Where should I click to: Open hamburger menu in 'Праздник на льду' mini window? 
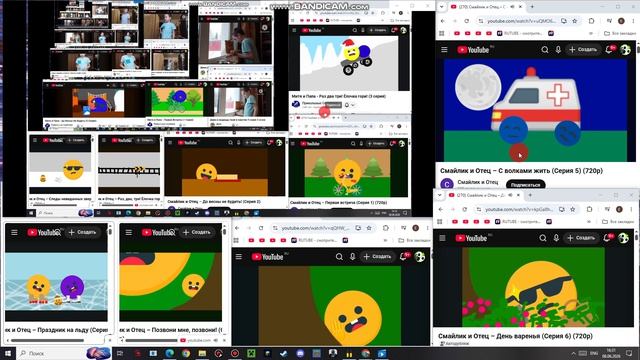[x=14, y=232]
